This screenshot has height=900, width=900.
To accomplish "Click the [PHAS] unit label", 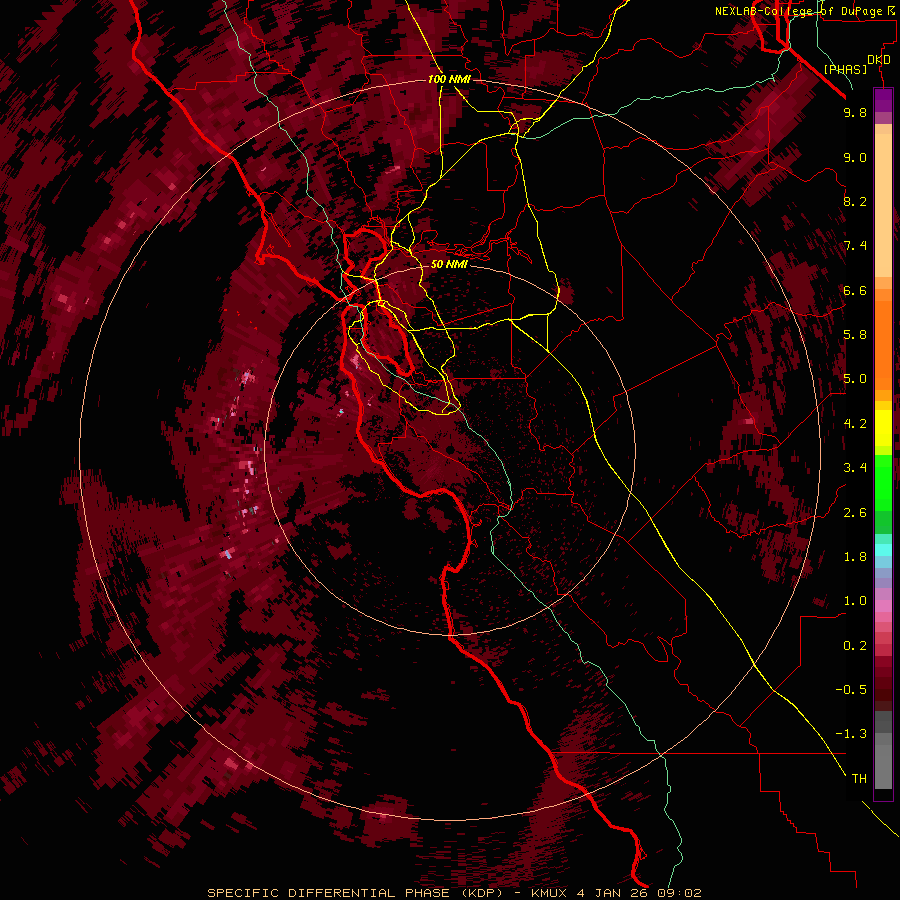I will click(845, 69).
